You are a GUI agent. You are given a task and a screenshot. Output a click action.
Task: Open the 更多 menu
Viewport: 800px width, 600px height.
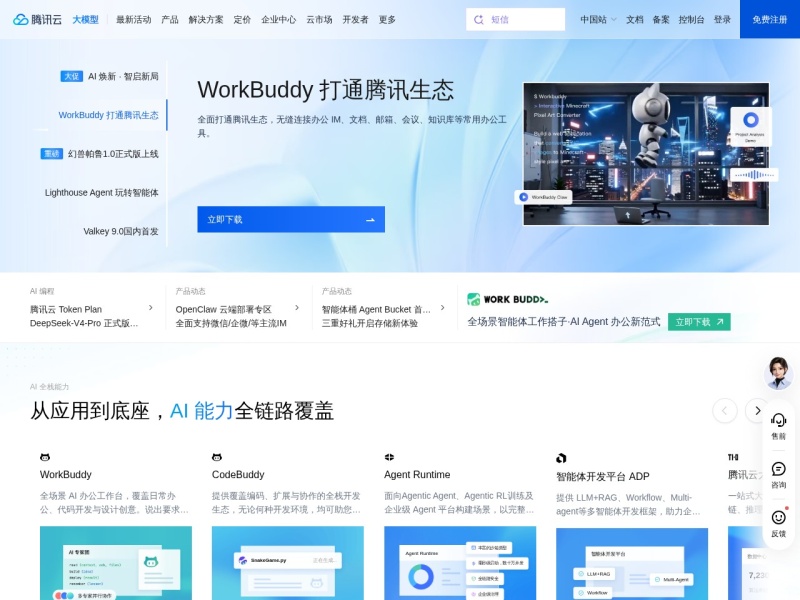point(387,19)
